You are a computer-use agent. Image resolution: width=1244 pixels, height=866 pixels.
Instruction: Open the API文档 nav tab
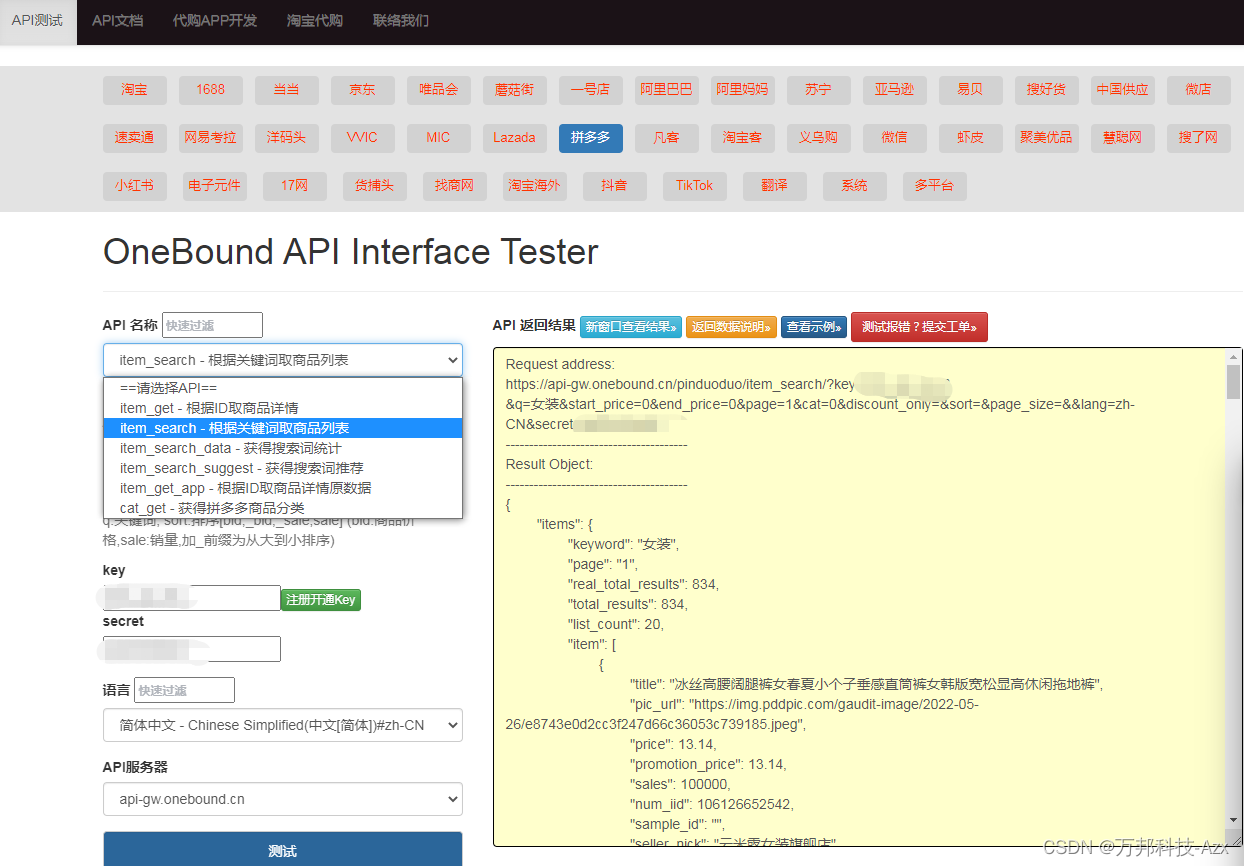coord(117,21)
